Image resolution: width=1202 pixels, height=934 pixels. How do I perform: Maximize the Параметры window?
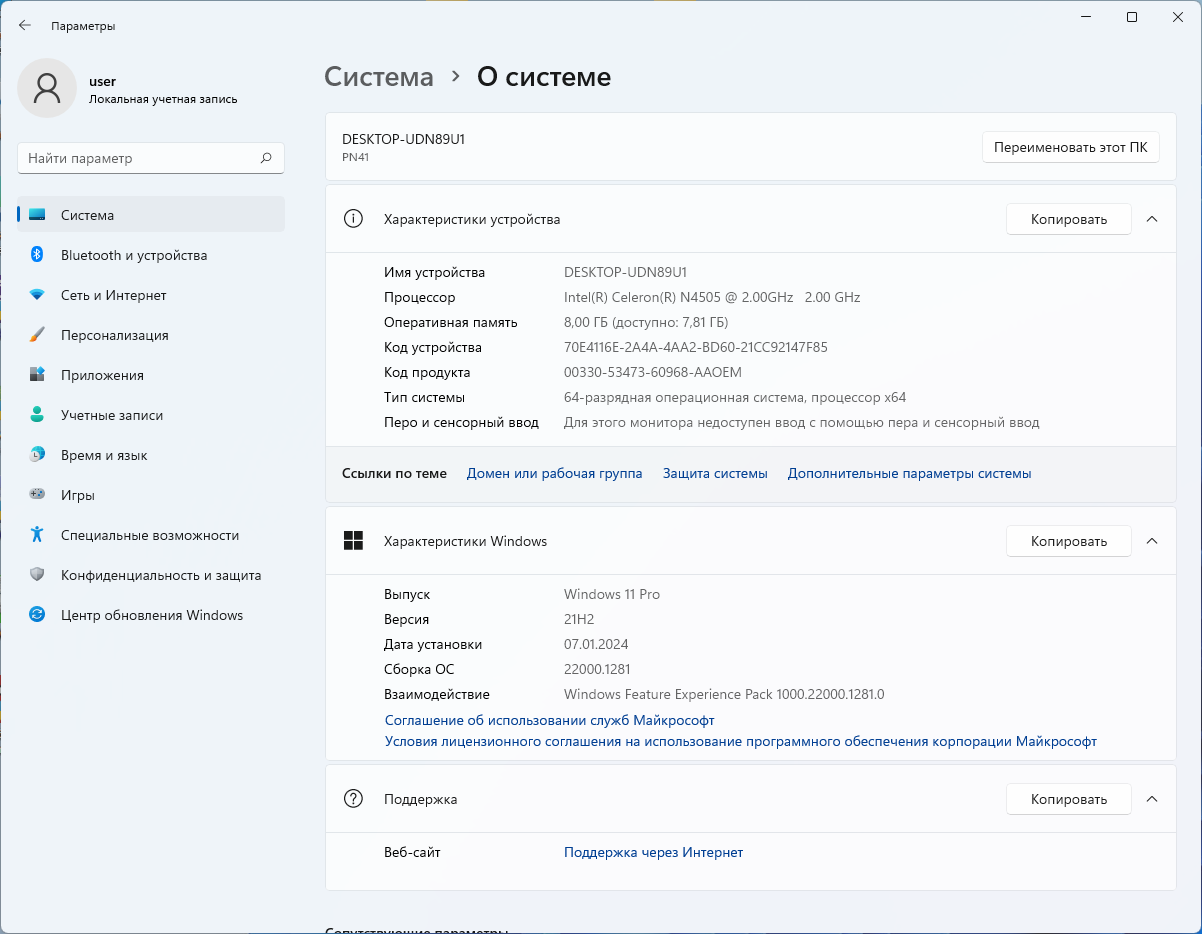click(1132, 17)
